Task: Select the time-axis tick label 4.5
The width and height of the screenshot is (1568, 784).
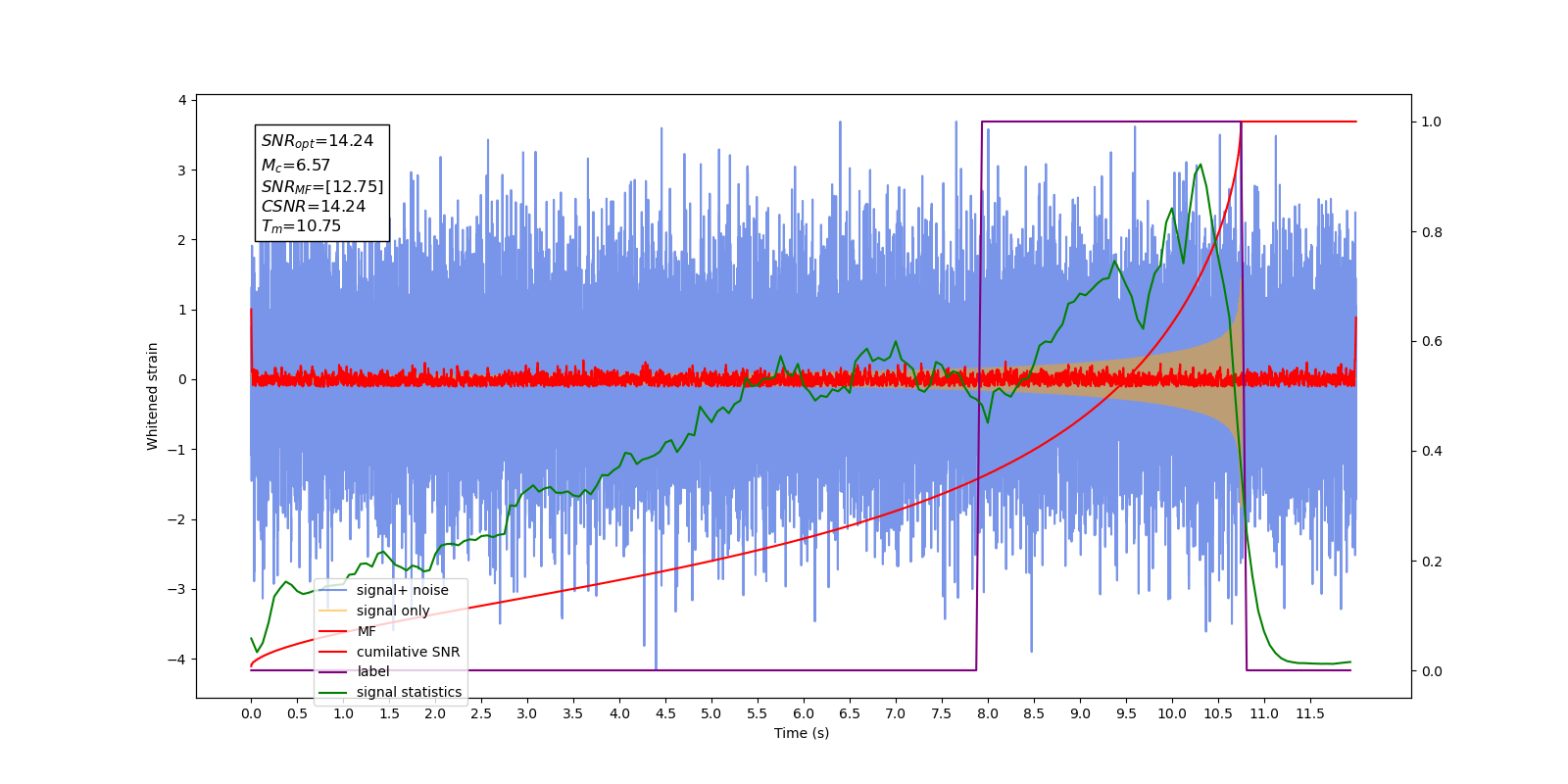Action: pos(665,713)
